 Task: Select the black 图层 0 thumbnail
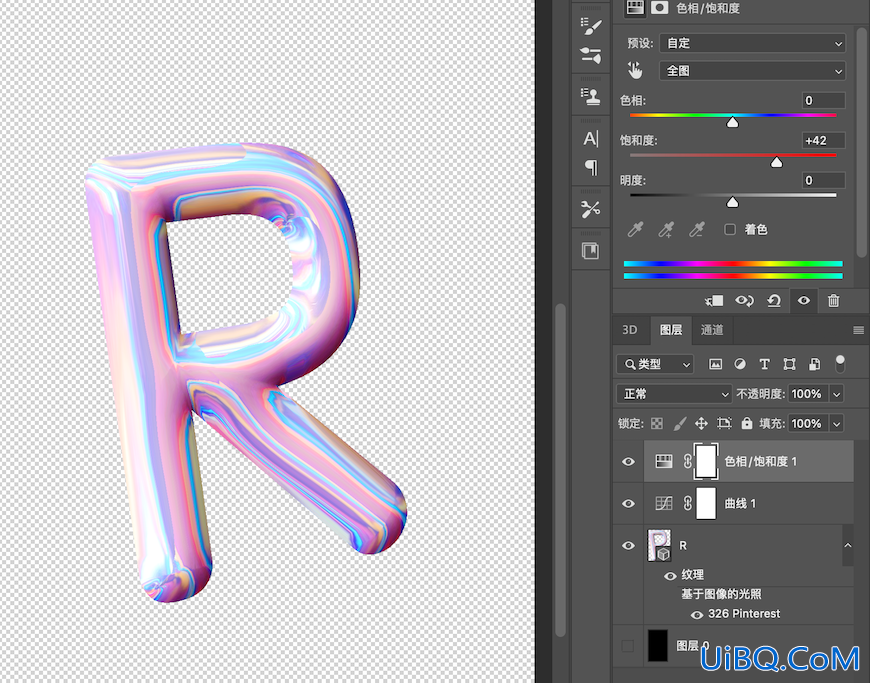click(658, 646)
